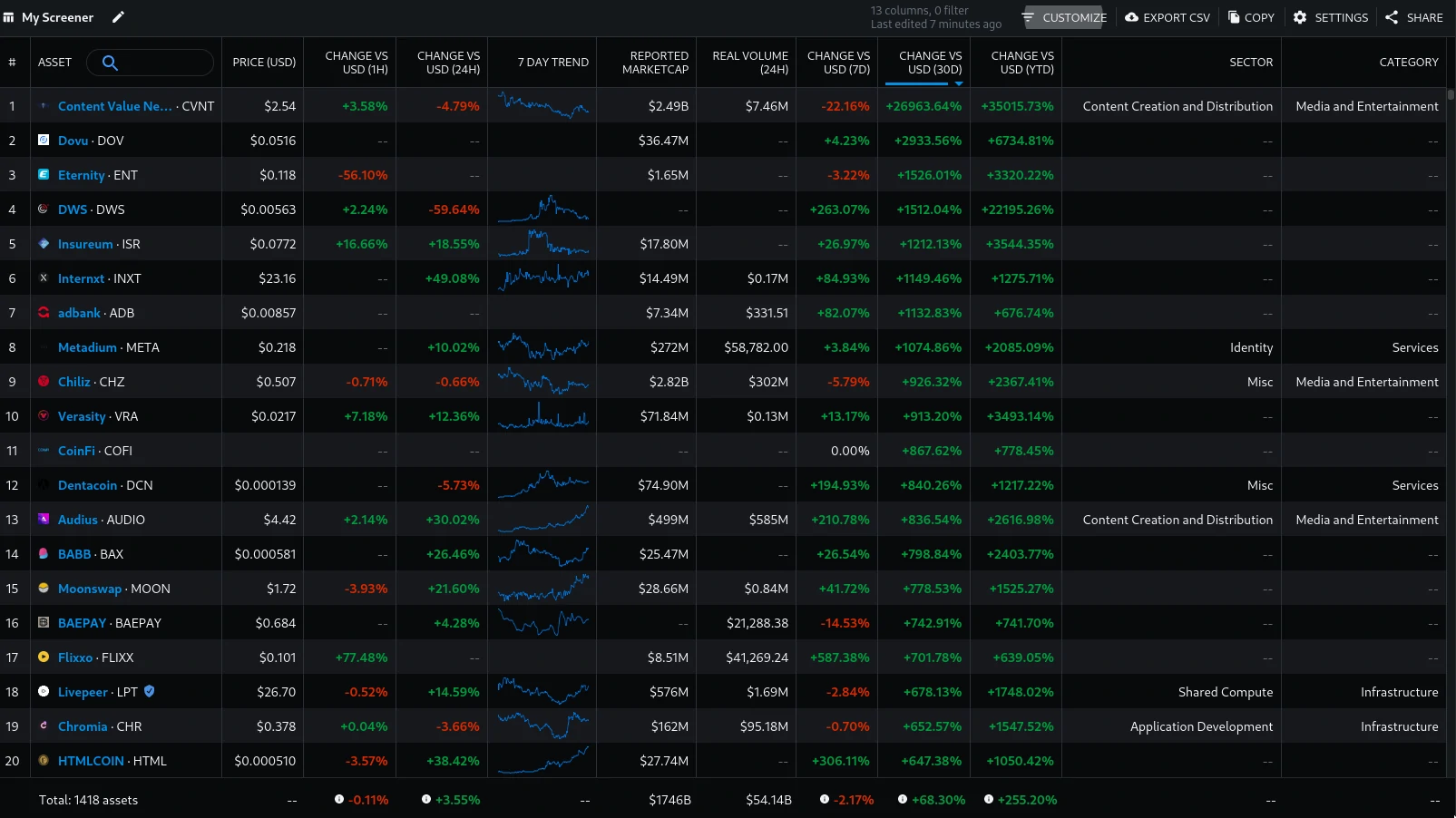Click the HTMLCOIN coin icon
The height and width of the screenshot is (818, 1456).
pos(44,761)
